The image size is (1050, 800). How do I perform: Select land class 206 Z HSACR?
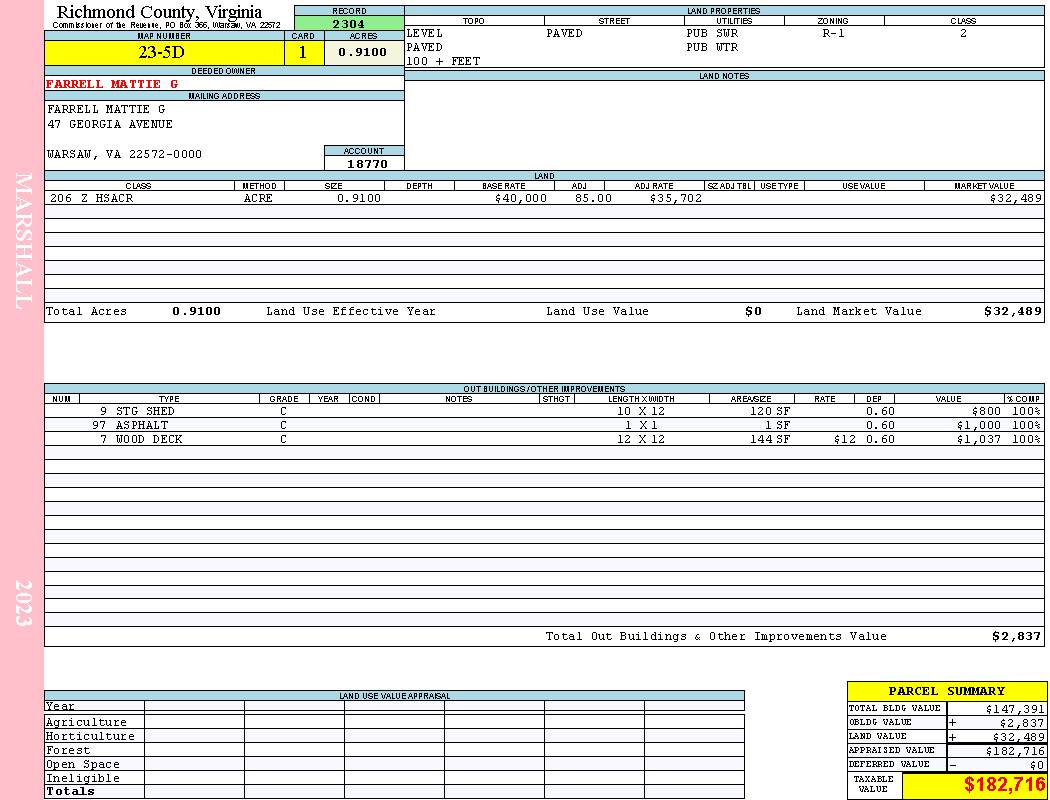click(x=92, y=198)
